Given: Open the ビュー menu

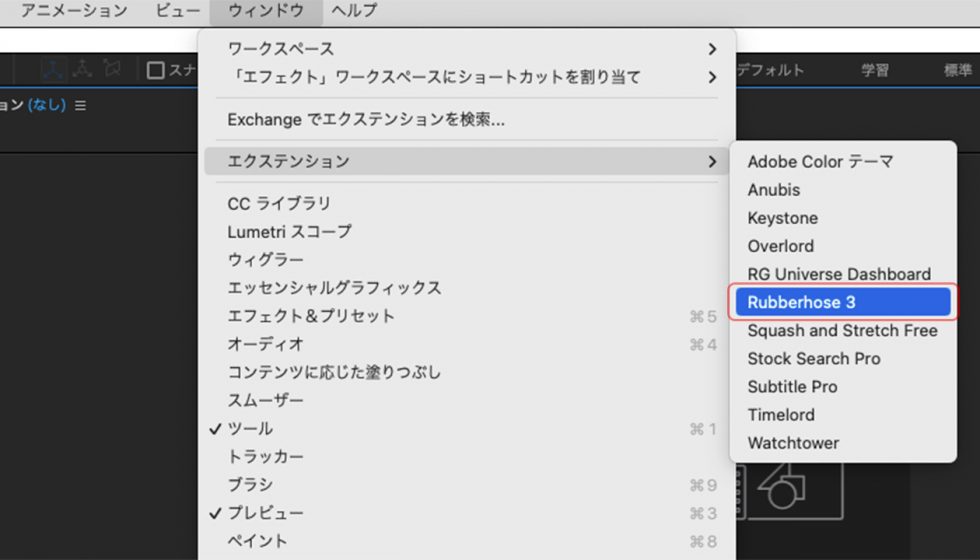Looking at the screenshot, I should tap(178, 11).
